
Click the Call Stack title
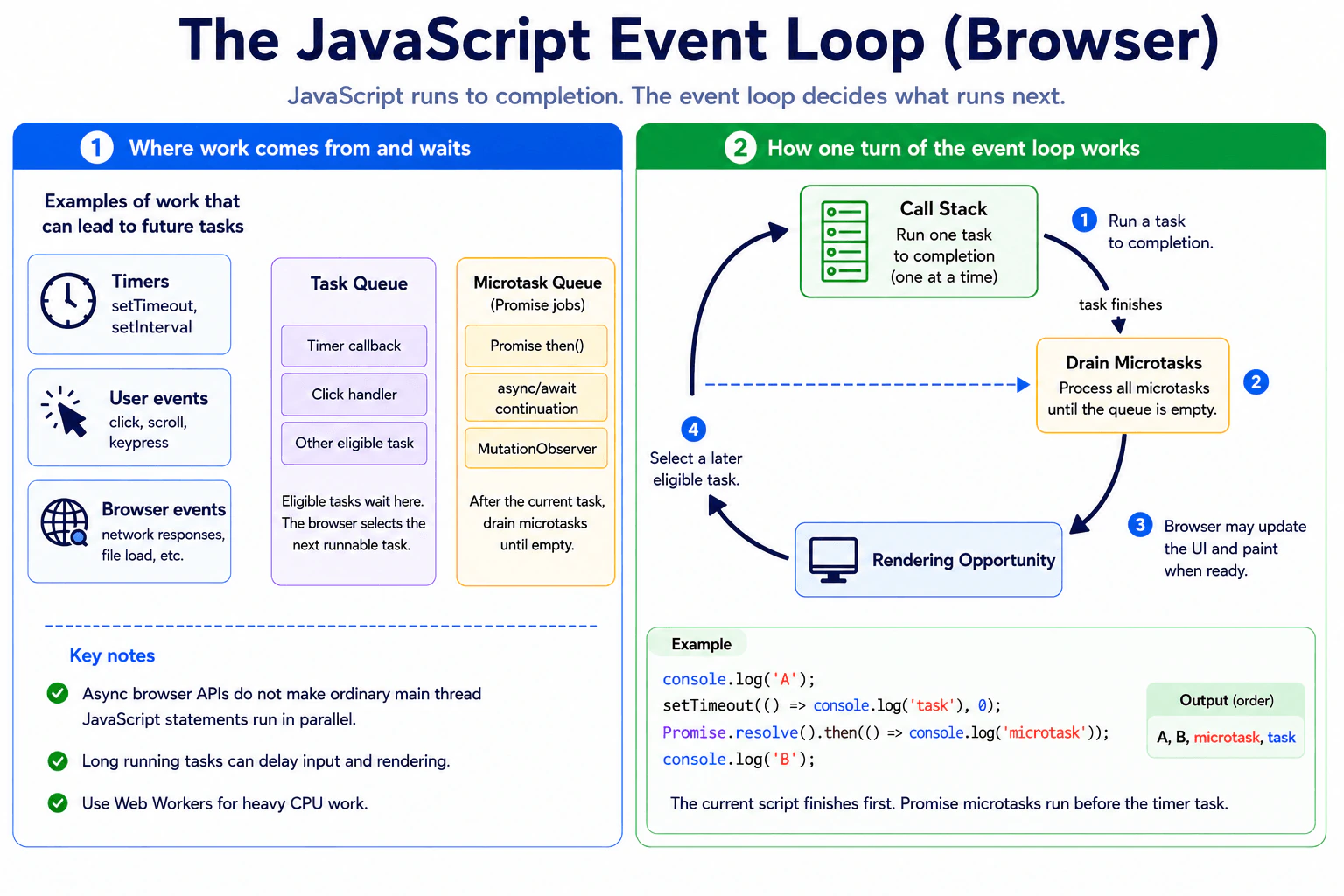pos(943,208)
